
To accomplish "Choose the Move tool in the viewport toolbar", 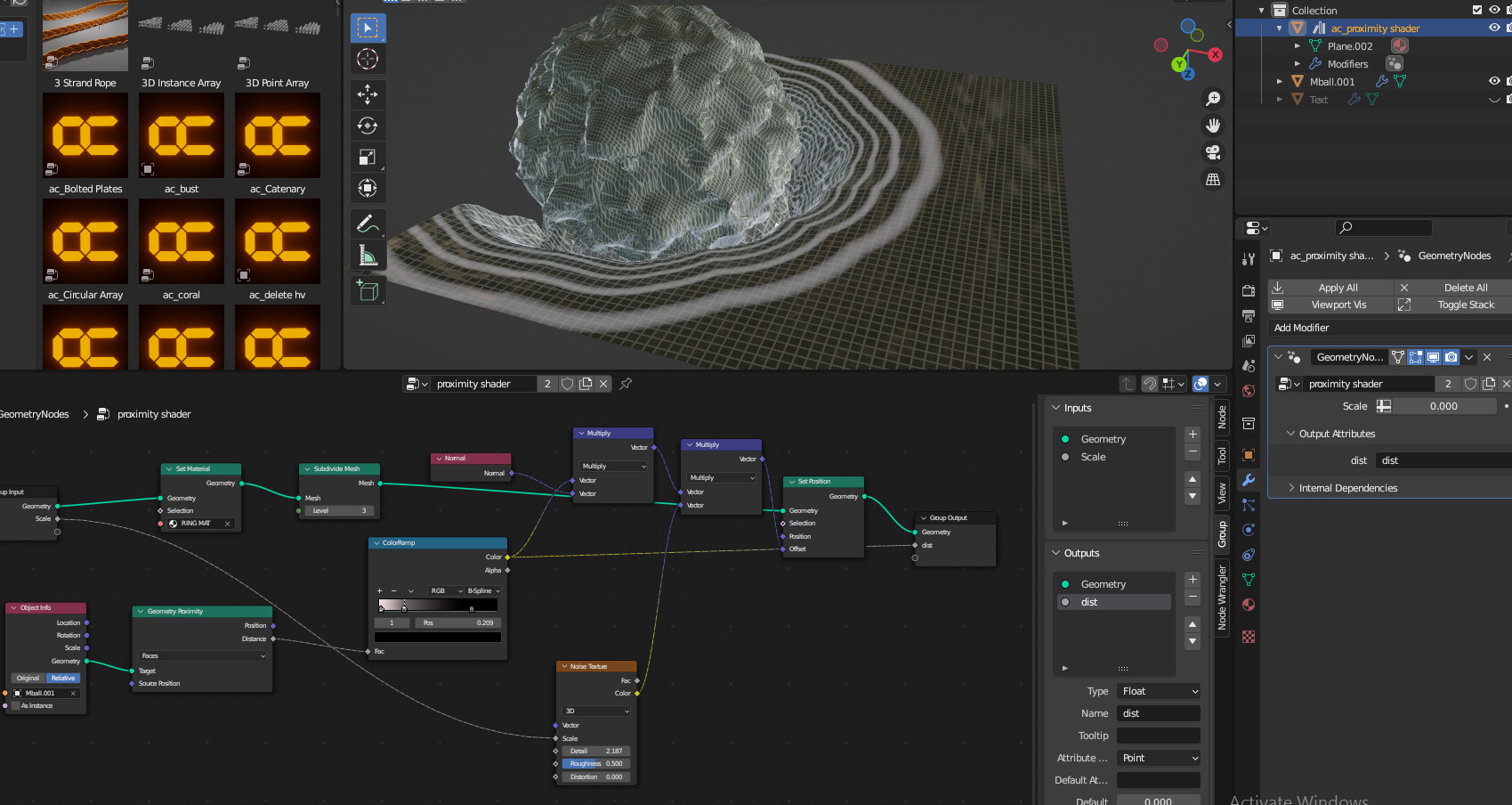I will click(x=368, y=94).
